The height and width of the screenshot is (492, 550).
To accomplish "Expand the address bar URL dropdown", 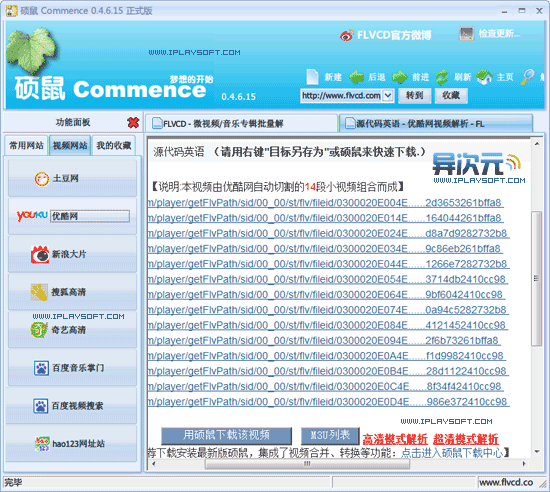I will pyautogui.click(x=387, y=95).
